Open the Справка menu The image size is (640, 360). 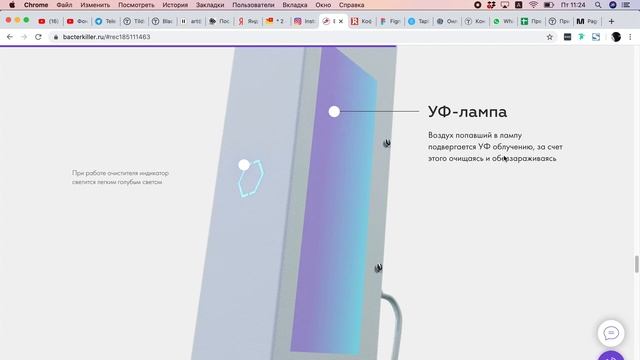tap(351, 5)
